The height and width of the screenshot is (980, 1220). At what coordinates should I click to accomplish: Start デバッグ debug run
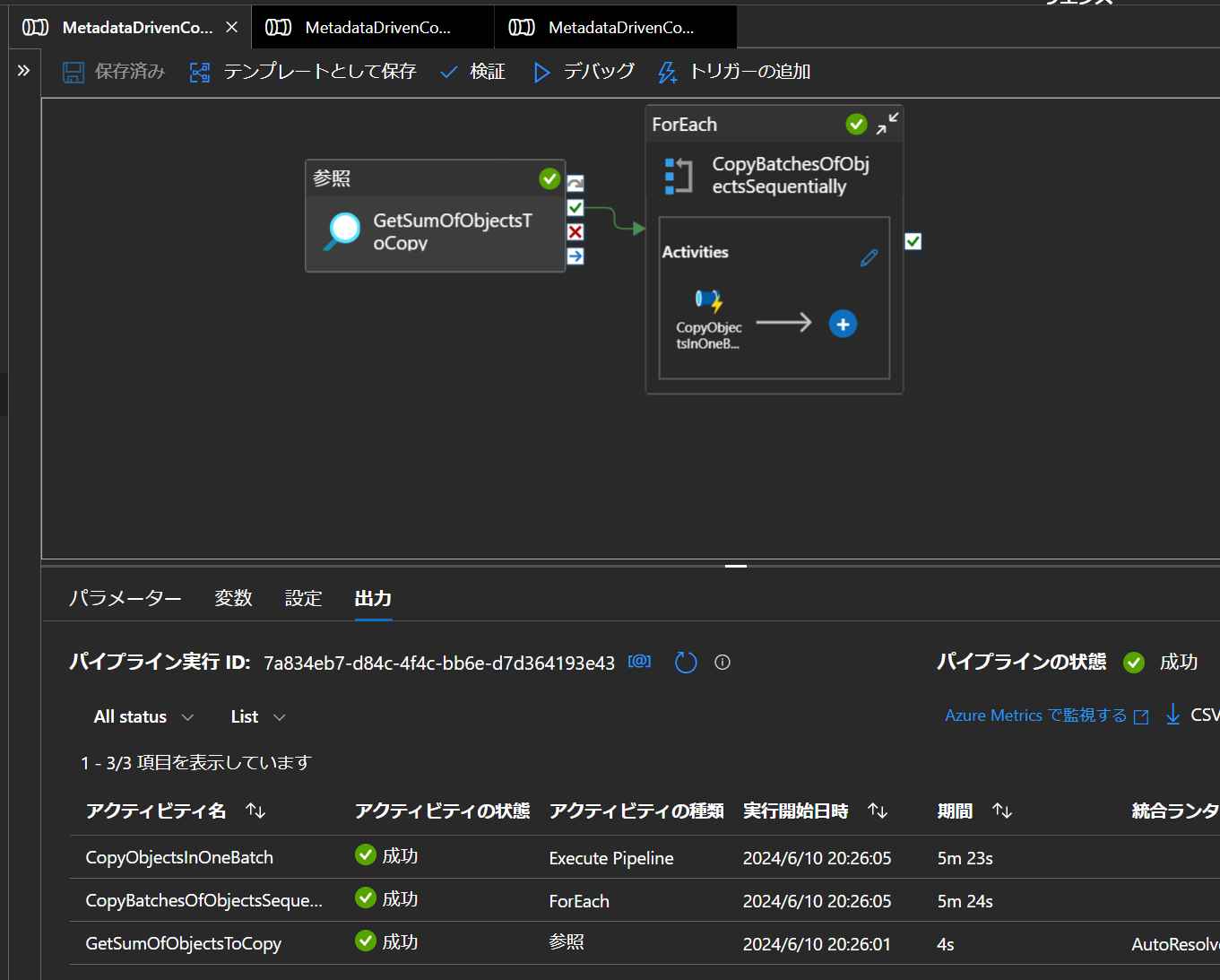(x=584, y=72)
